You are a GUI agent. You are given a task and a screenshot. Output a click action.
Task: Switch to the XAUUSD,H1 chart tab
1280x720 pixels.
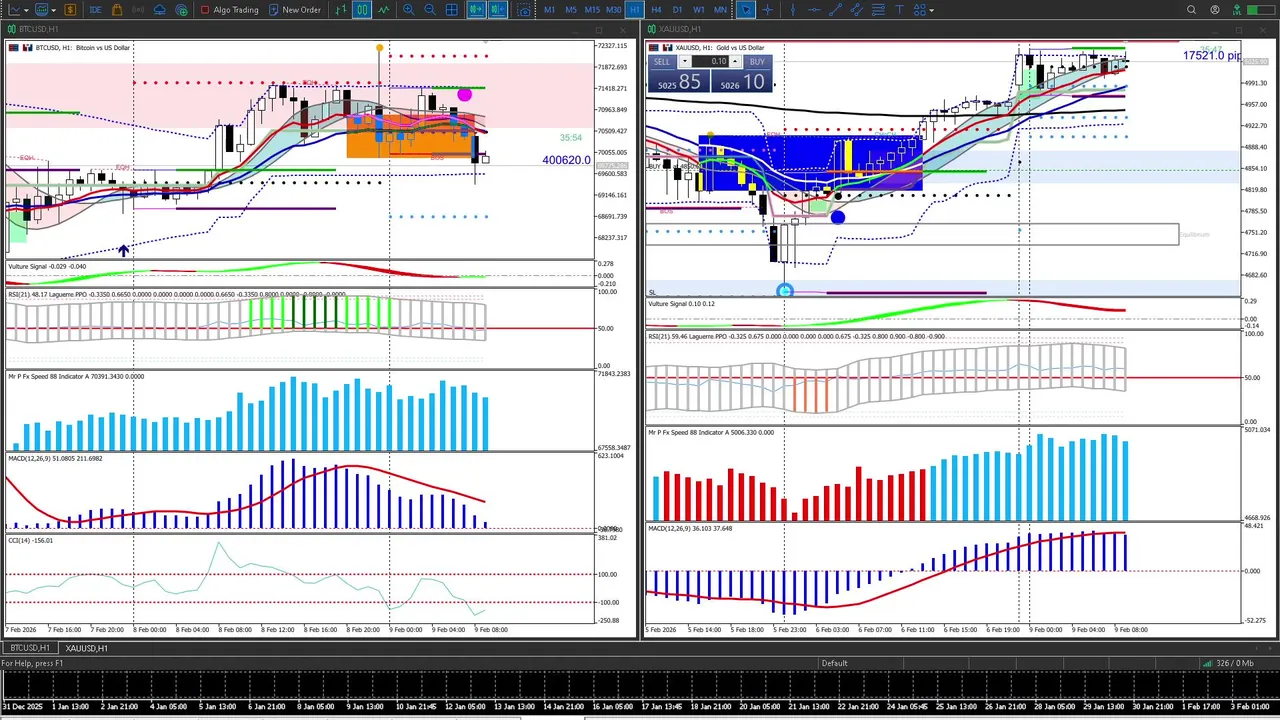86,648
